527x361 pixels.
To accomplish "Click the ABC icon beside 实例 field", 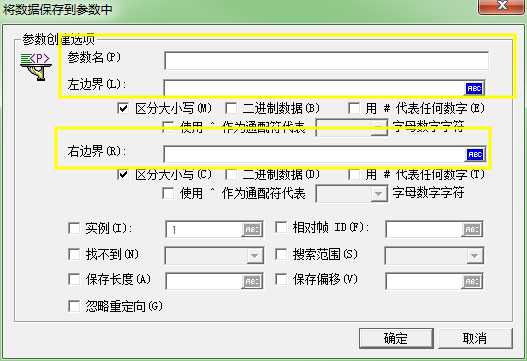I will (x=252, y=230).
